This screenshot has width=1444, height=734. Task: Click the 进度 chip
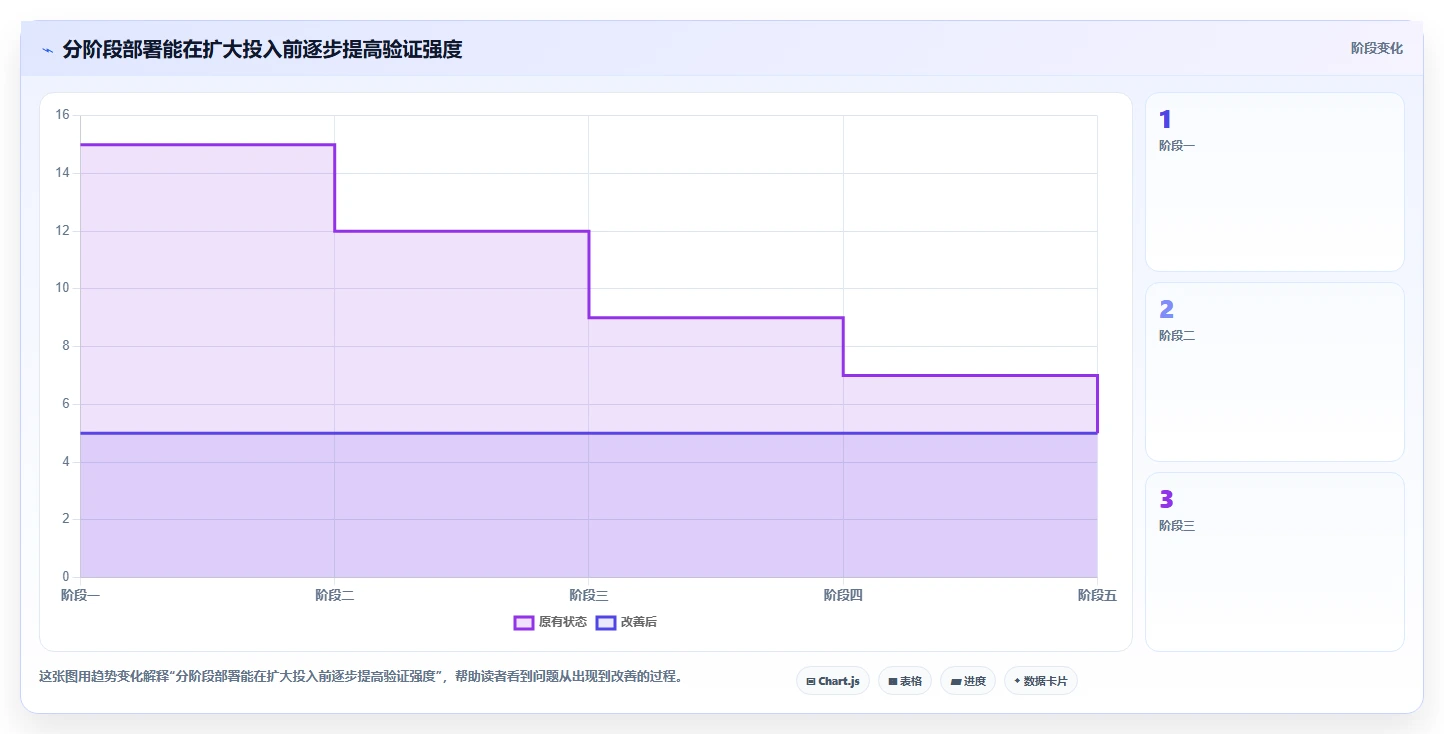coord(968,681)
